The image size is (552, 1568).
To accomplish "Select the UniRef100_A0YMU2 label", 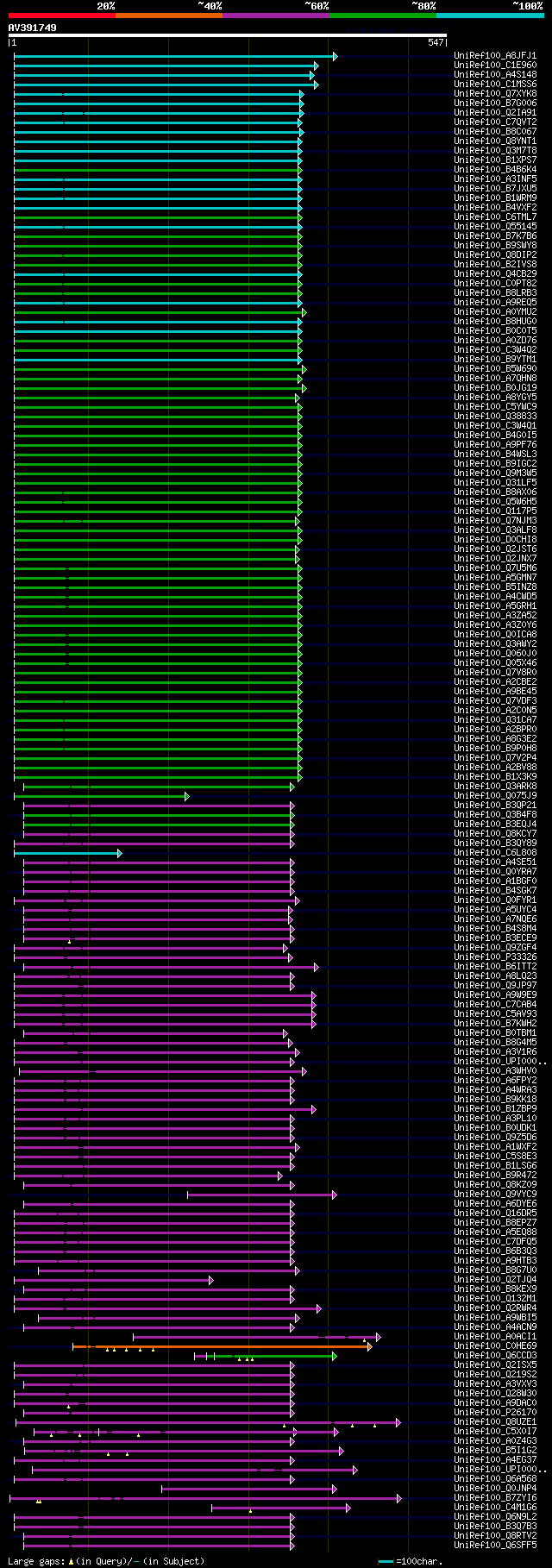I will [x=495, y=311].
